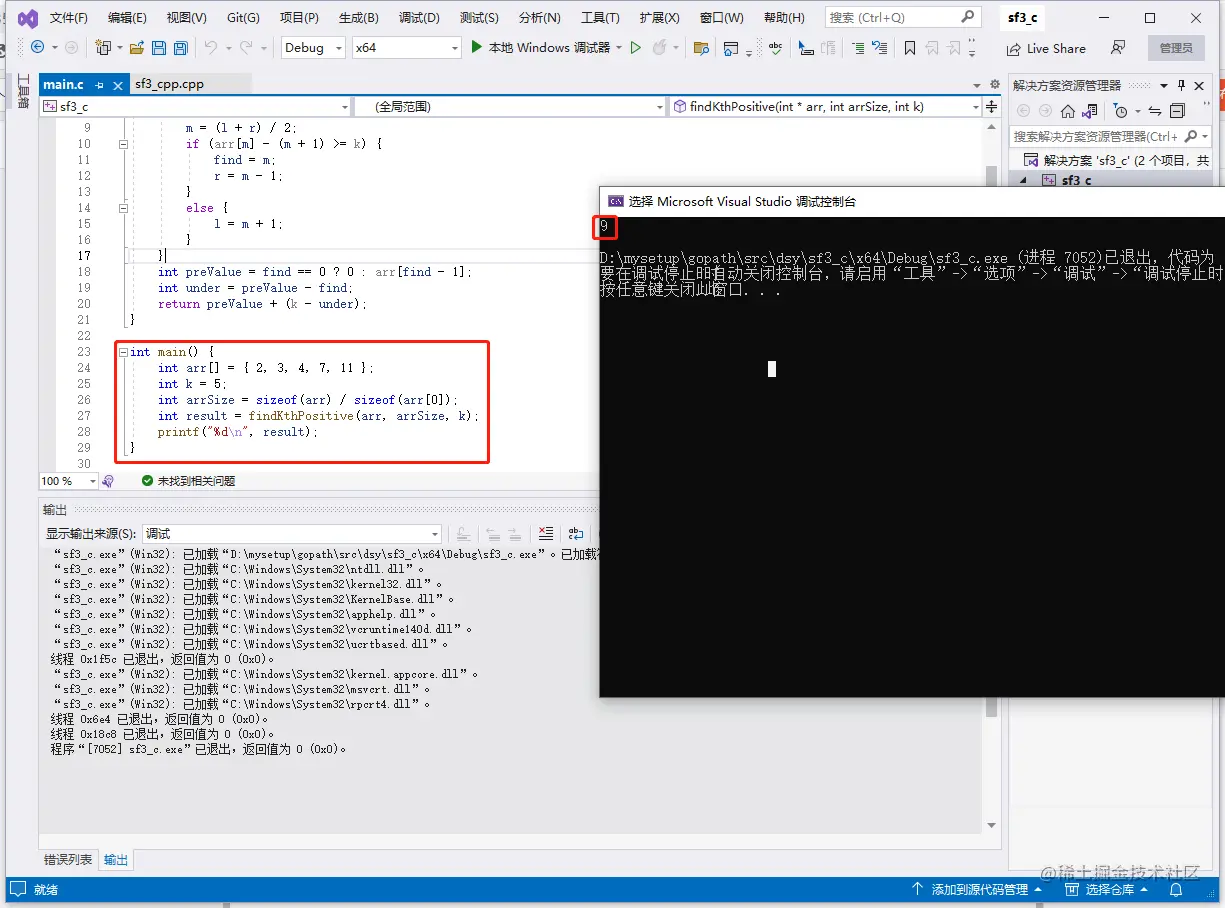Click the home icon in Solution Explorer
This screenshot has width=1225, height=908.
click(x=1068, y=111)
